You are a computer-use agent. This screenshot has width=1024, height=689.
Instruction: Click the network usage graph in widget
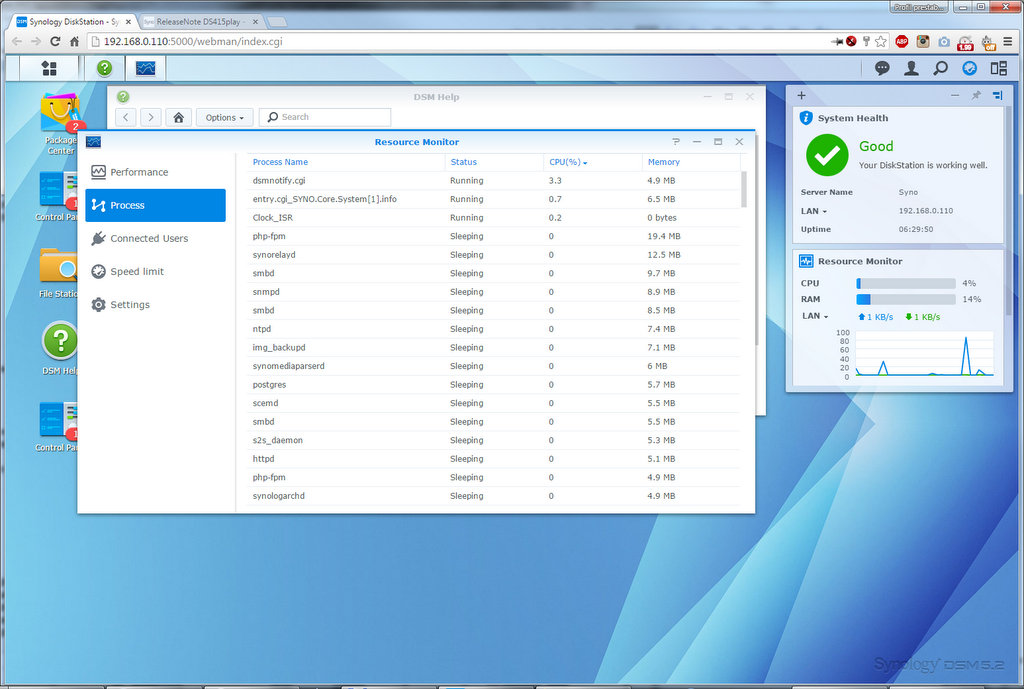pos(925,353)
